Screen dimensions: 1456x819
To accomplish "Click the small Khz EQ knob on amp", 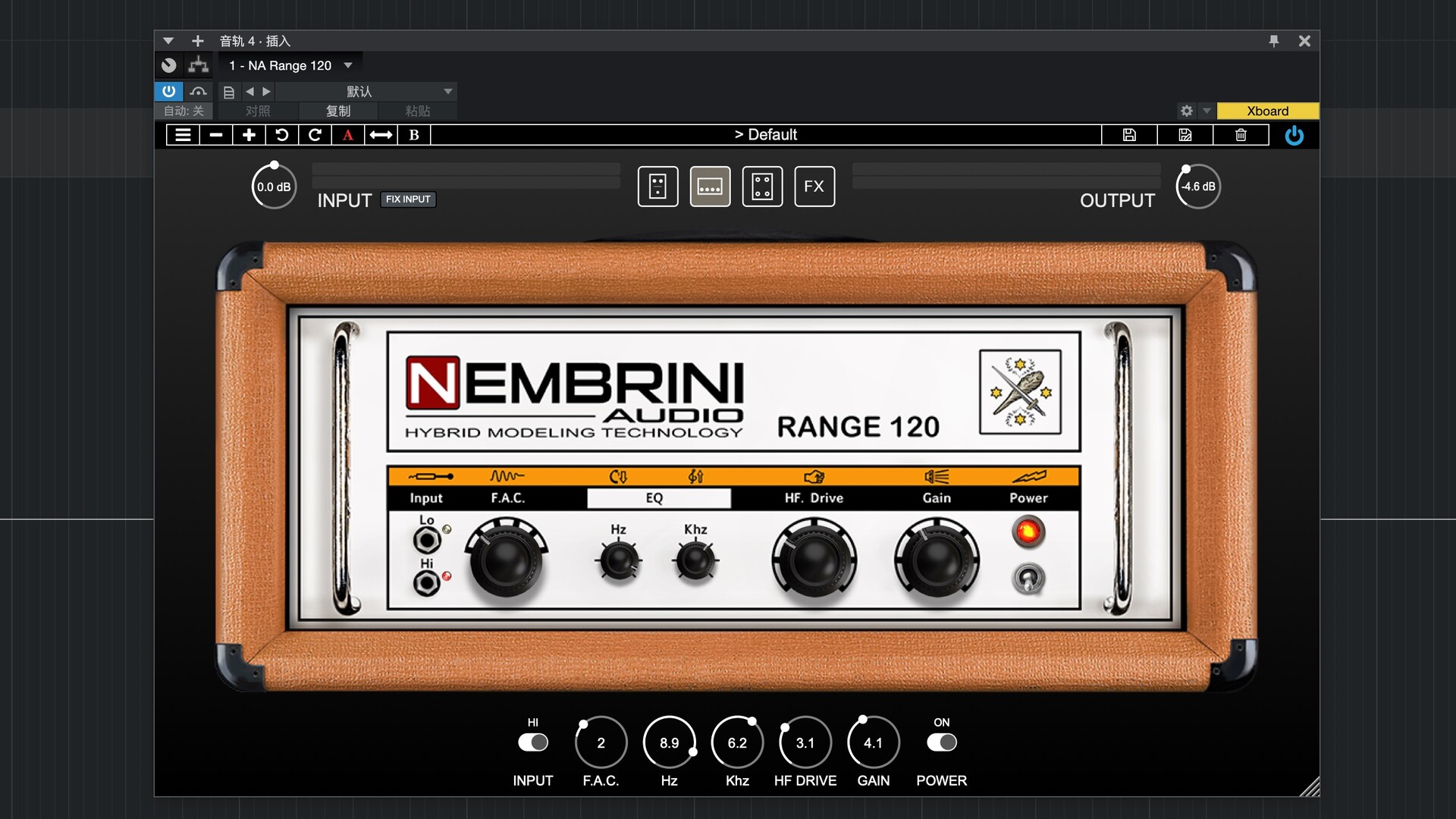I will pos(695,561).
